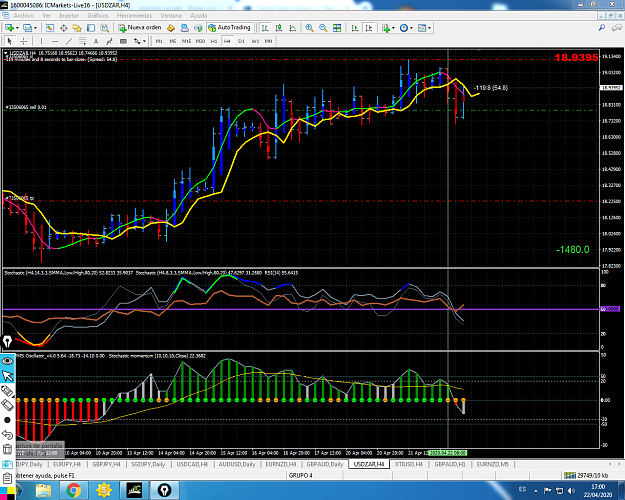
Task: Open Google Chrome from the taskbar
Action: pos(73,490)
